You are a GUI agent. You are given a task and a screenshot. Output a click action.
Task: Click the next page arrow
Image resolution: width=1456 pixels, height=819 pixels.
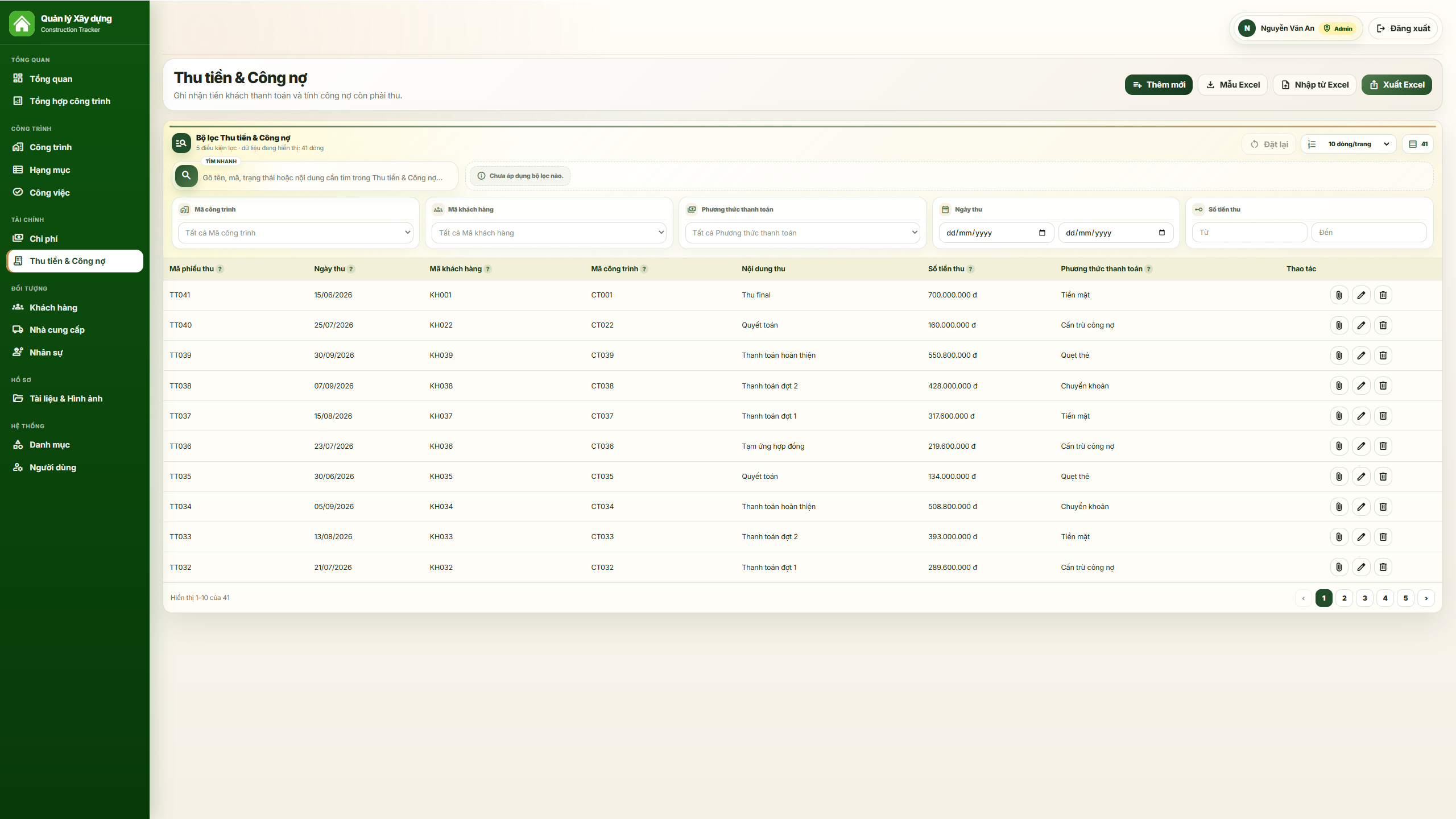click(1426, 598)
